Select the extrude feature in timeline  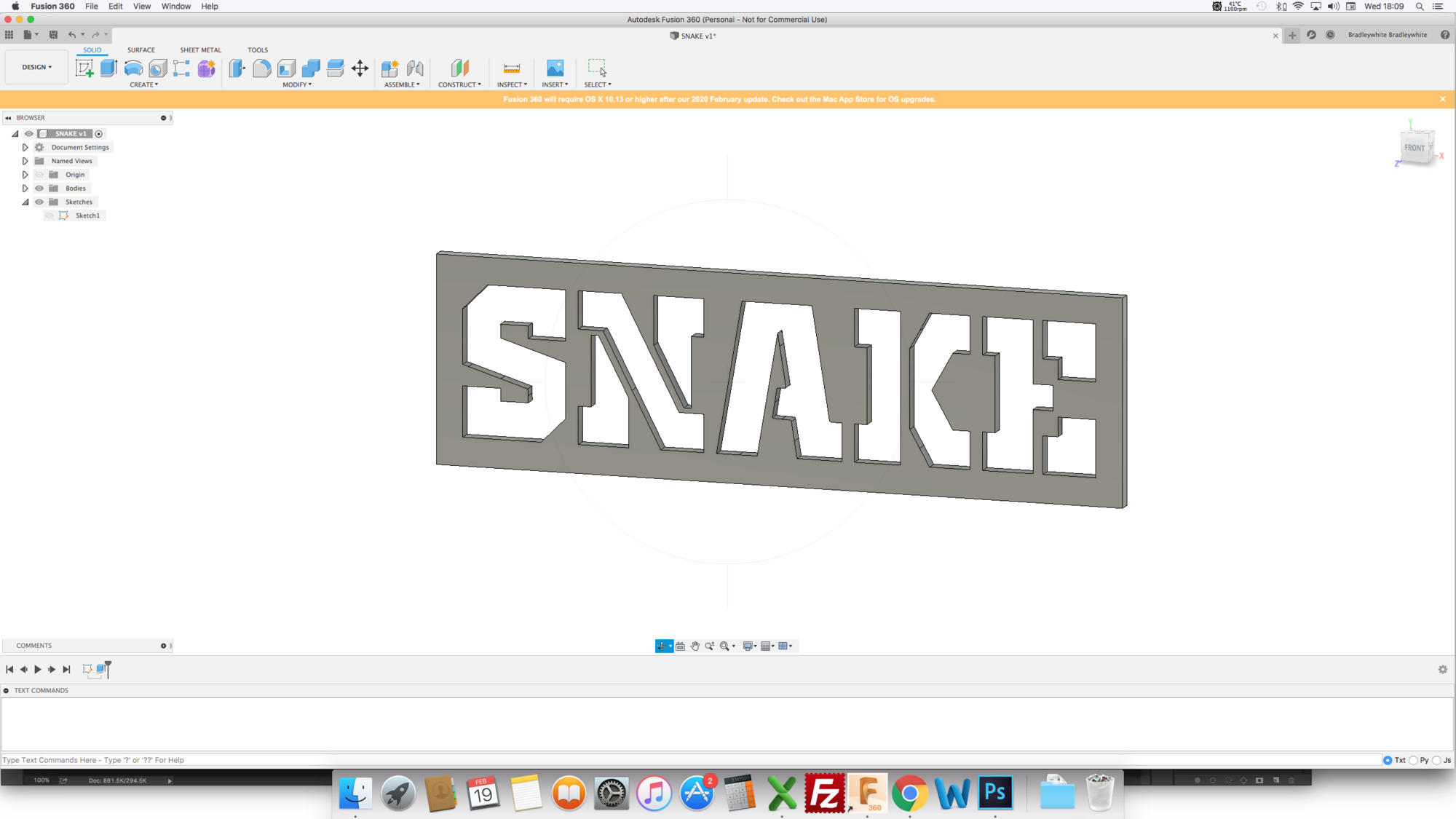tap(101, 669)
